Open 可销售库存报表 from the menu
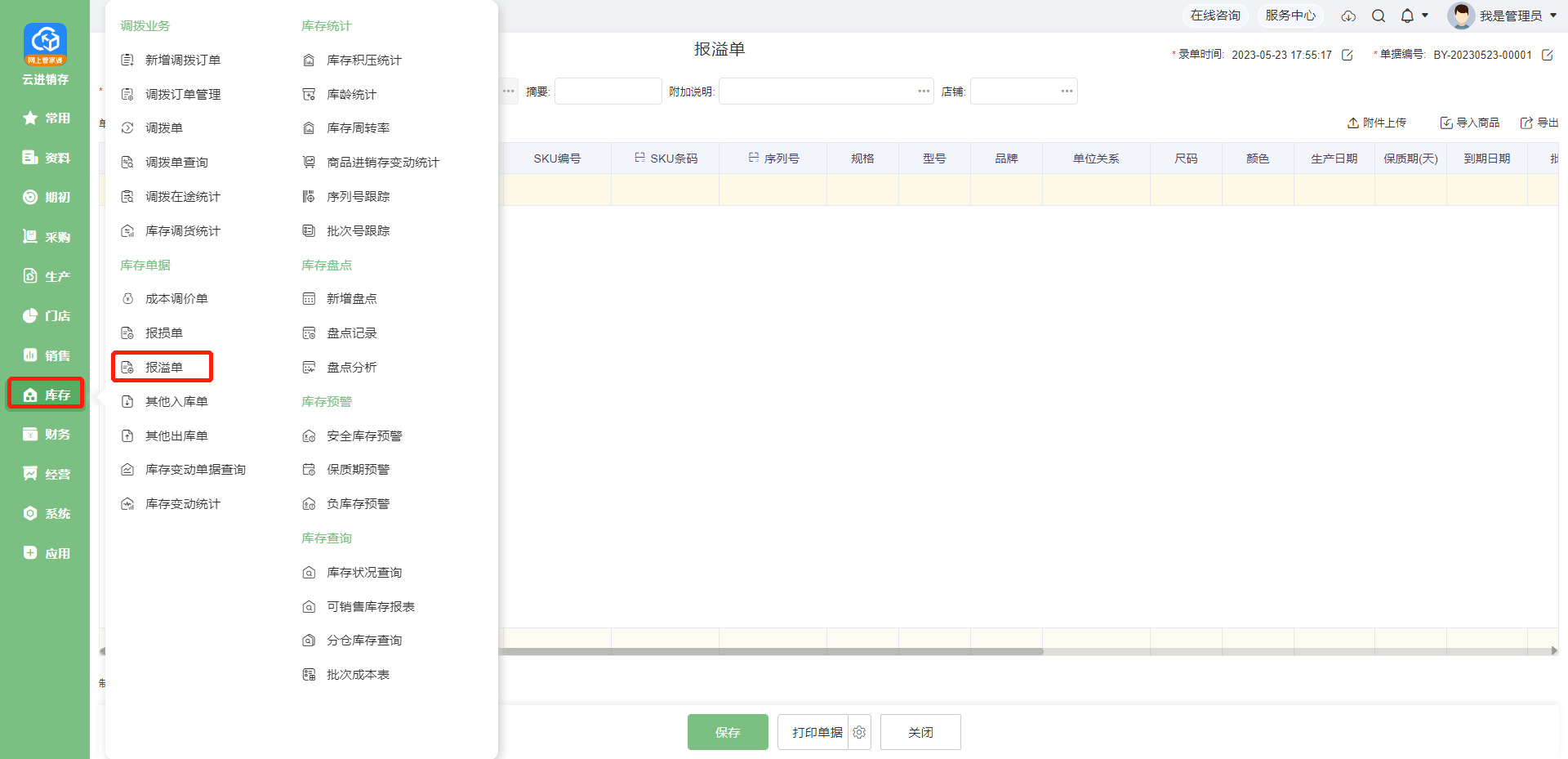 click(371, 607)
